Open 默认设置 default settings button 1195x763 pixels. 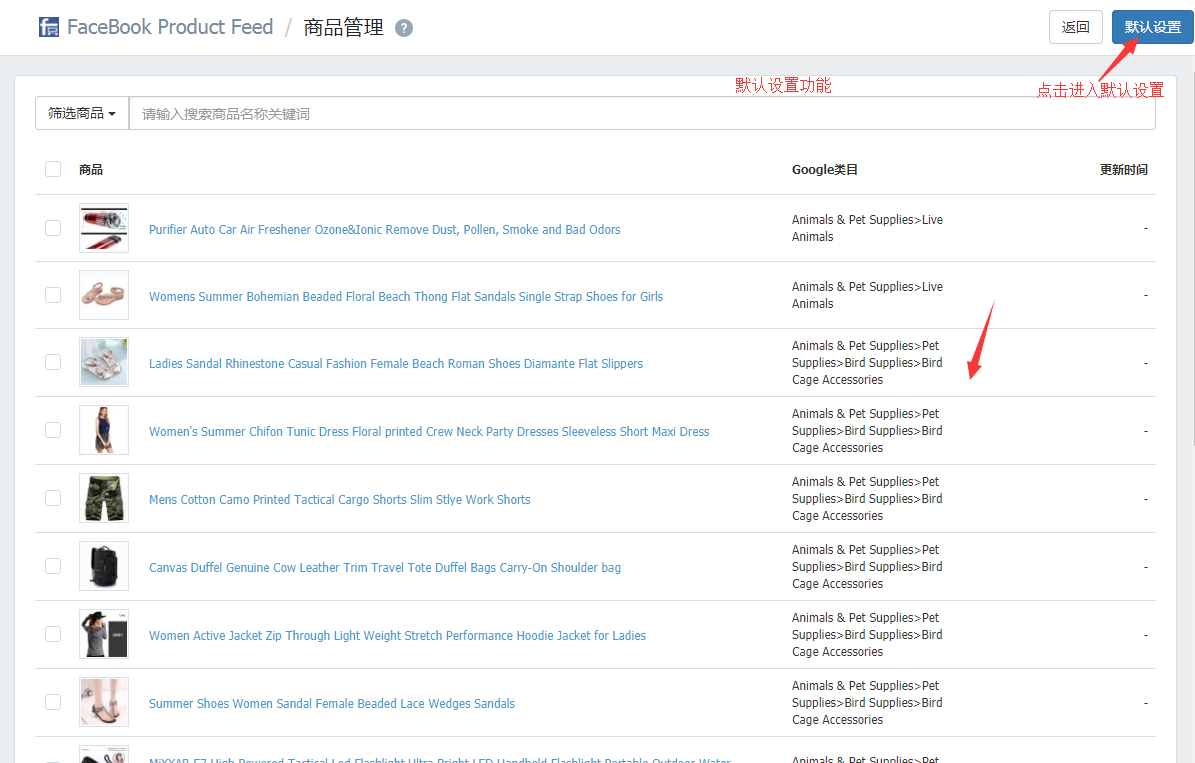(x=1152, y=27)
